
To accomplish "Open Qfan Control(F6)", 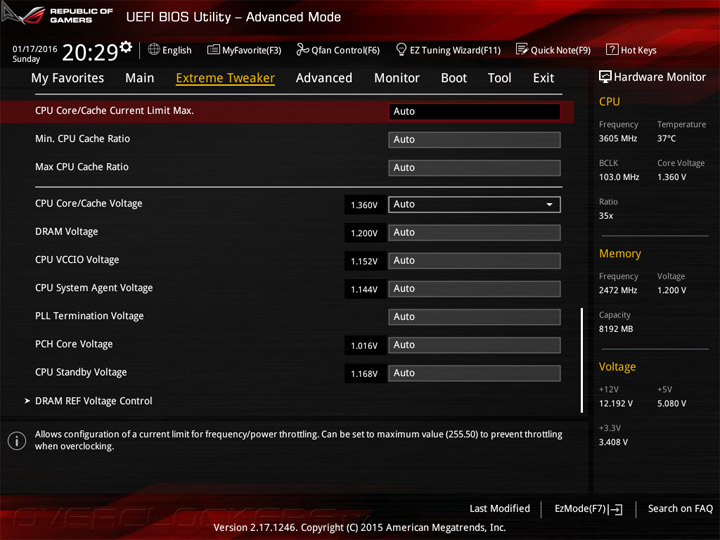I will 338,50.
